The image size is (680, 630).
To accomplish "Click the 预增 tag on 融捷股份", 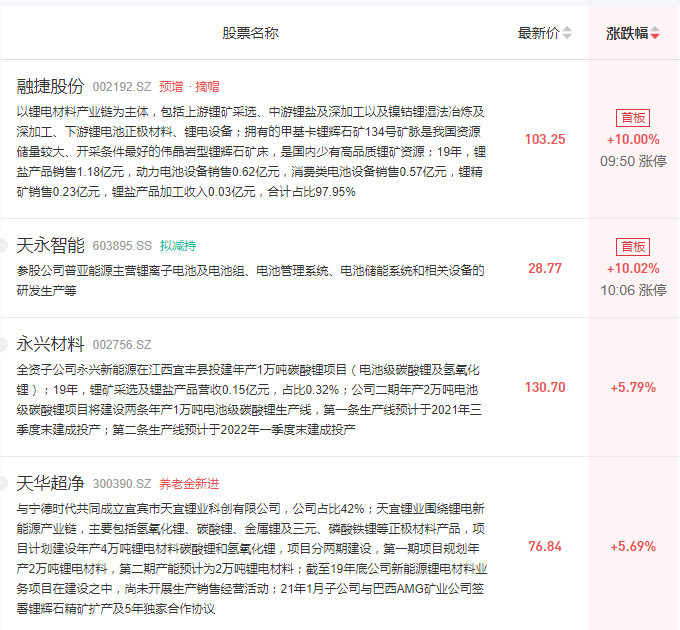I will point(171,87).
